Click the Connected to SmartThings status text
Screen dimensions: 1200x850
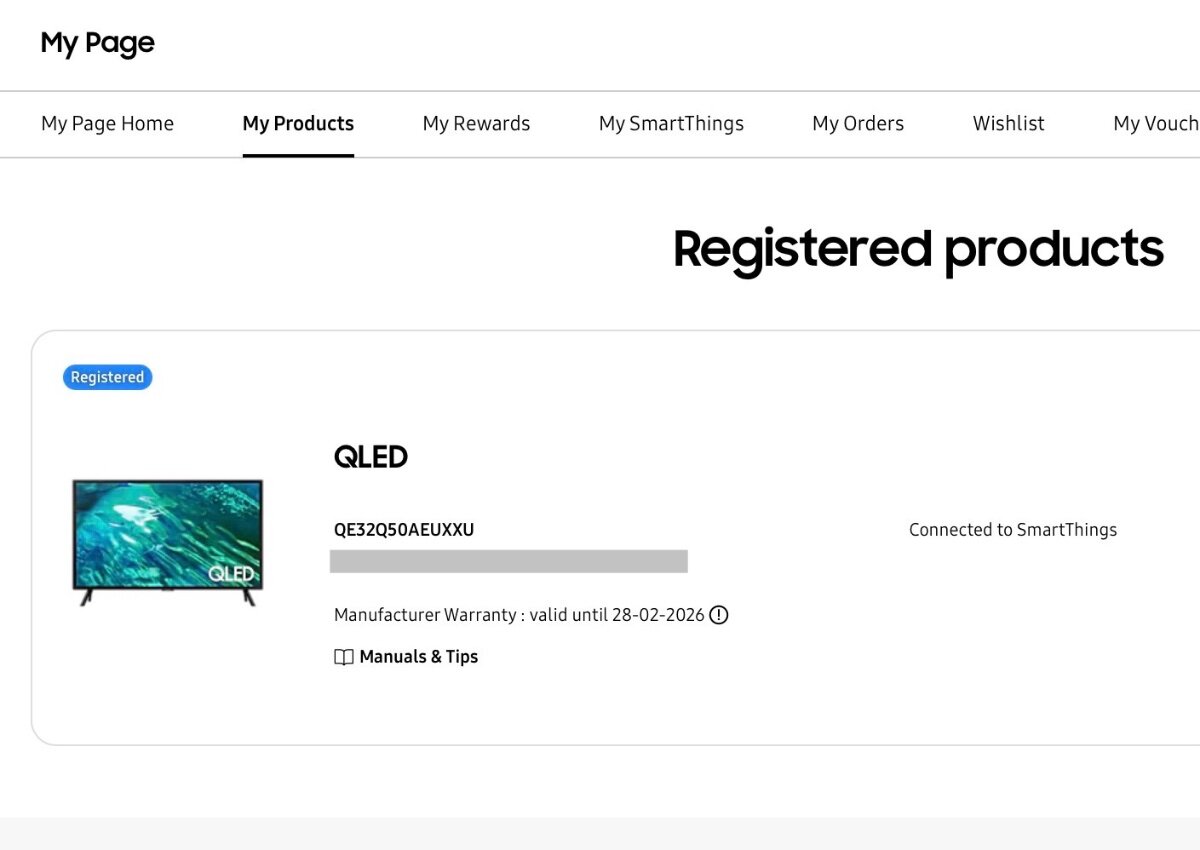[x=1013, y=530]
